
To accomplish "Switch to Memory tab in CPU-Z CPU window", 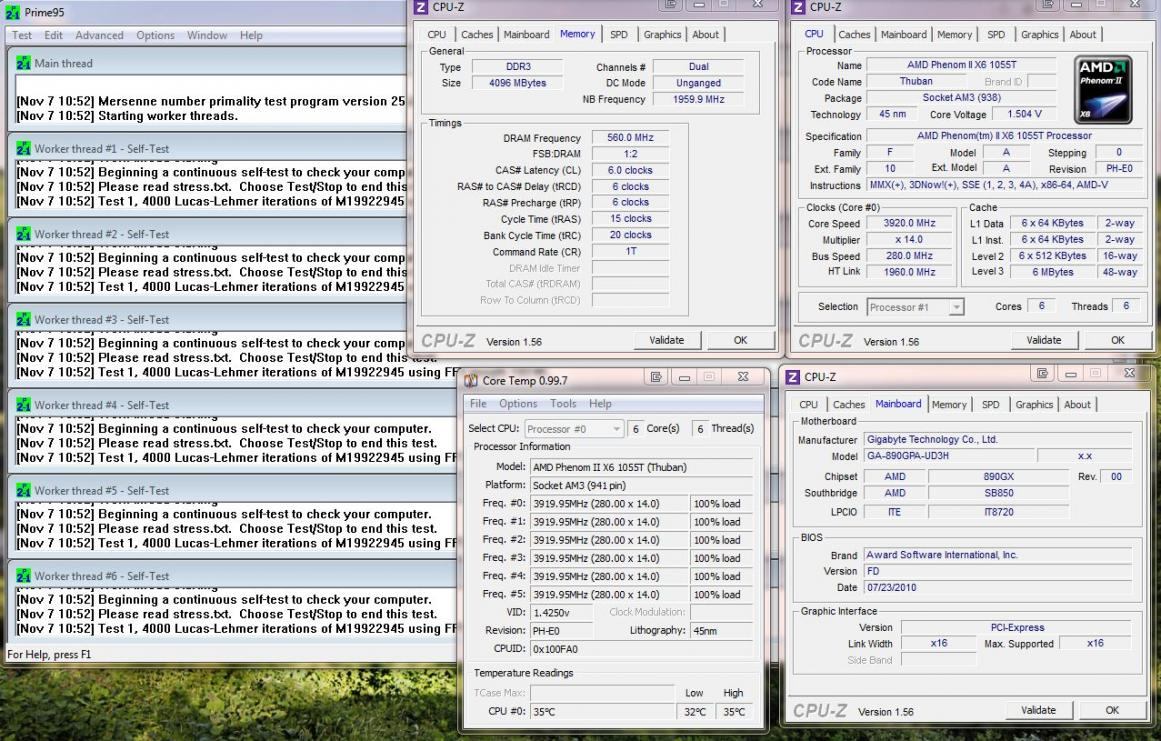I will click(x=954, y=34).
